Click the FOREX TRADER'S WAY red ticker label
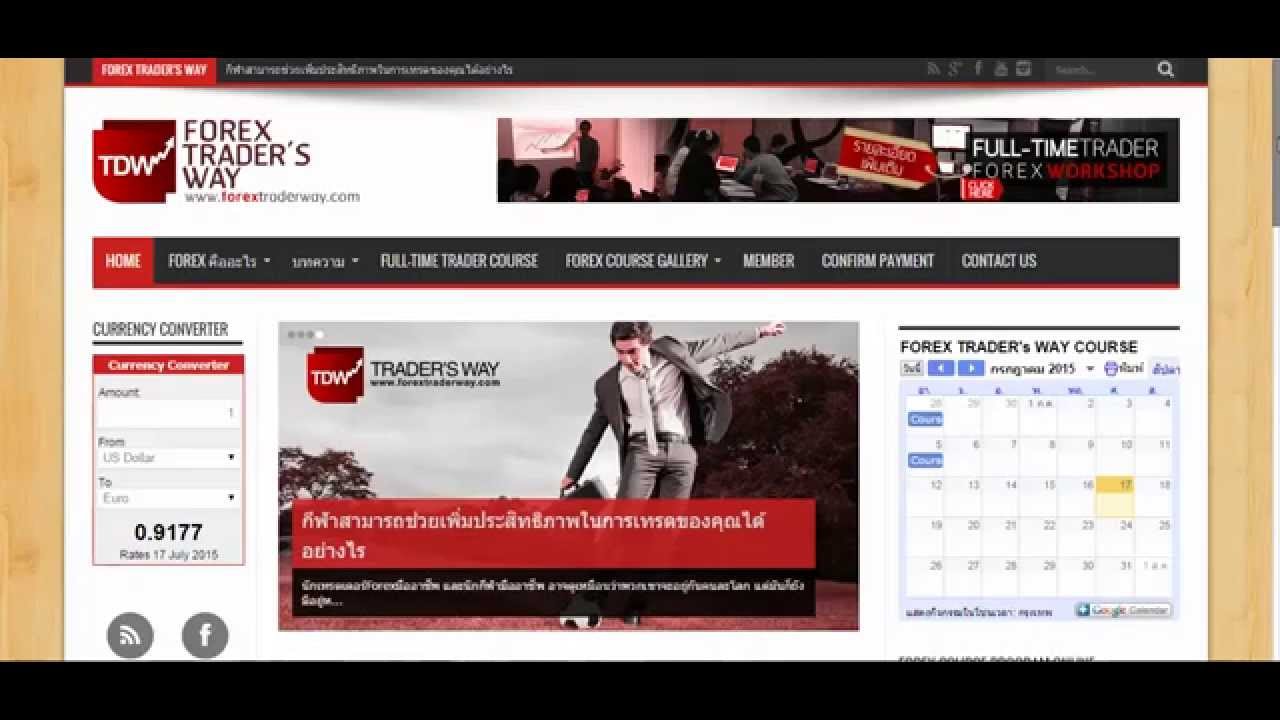This screenshot has width=1280, height=720. pyautogui.click(x=154, y=70)
